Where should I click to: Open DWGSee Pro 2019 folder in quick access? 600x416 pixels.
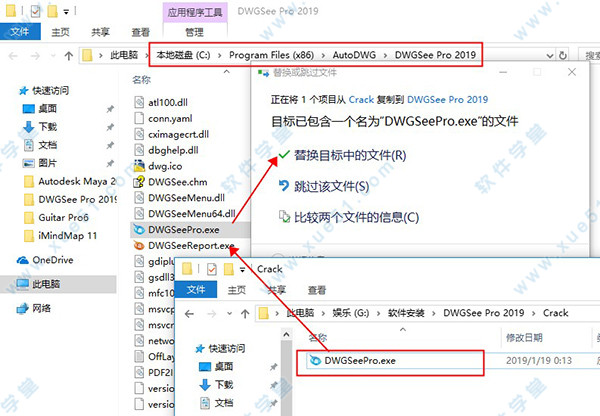77,199
